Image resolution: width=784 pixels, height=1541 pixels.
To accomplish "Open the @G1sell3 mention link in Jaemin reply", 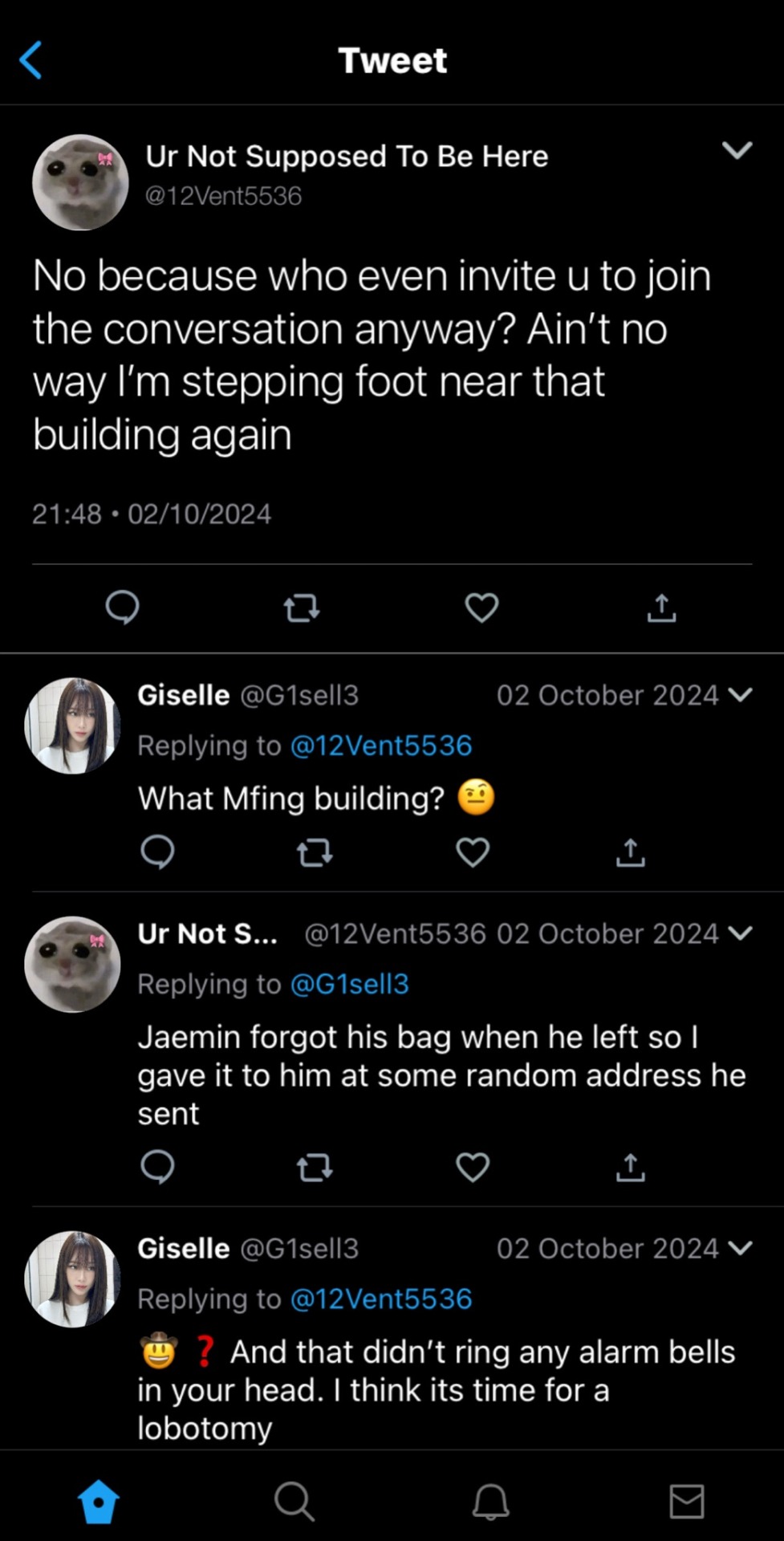I will (x=349, y=984).
